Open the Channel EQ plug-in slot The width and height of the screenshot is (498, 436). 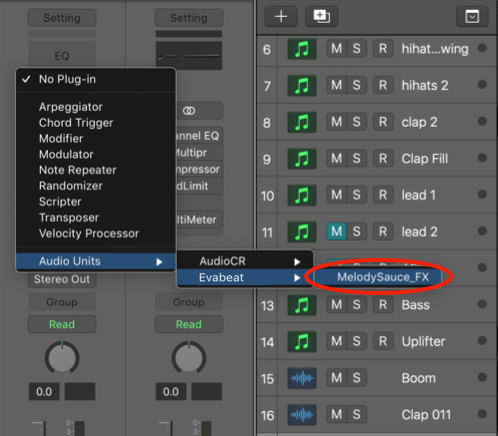point(199,136)
